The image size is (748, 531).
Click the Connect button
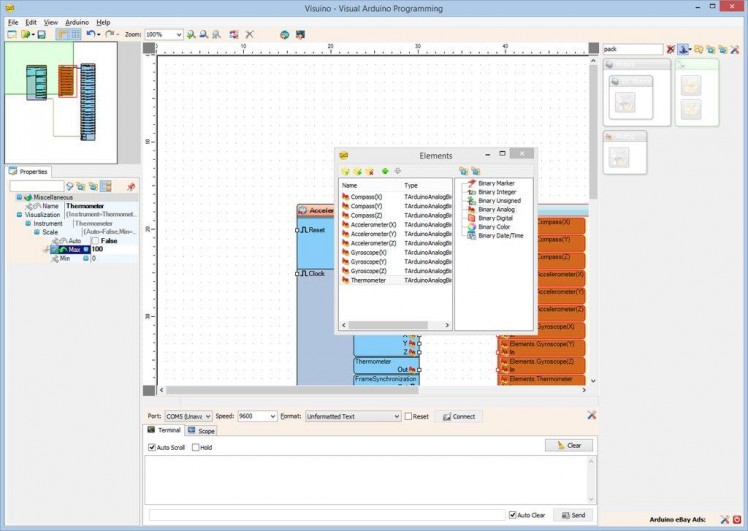(459, 416)
